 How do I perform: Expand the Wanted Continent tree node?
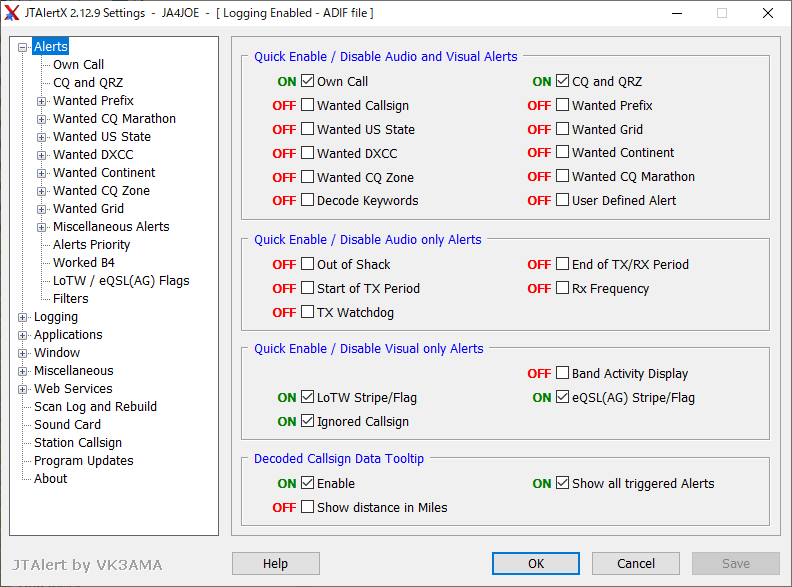[41, 173]
